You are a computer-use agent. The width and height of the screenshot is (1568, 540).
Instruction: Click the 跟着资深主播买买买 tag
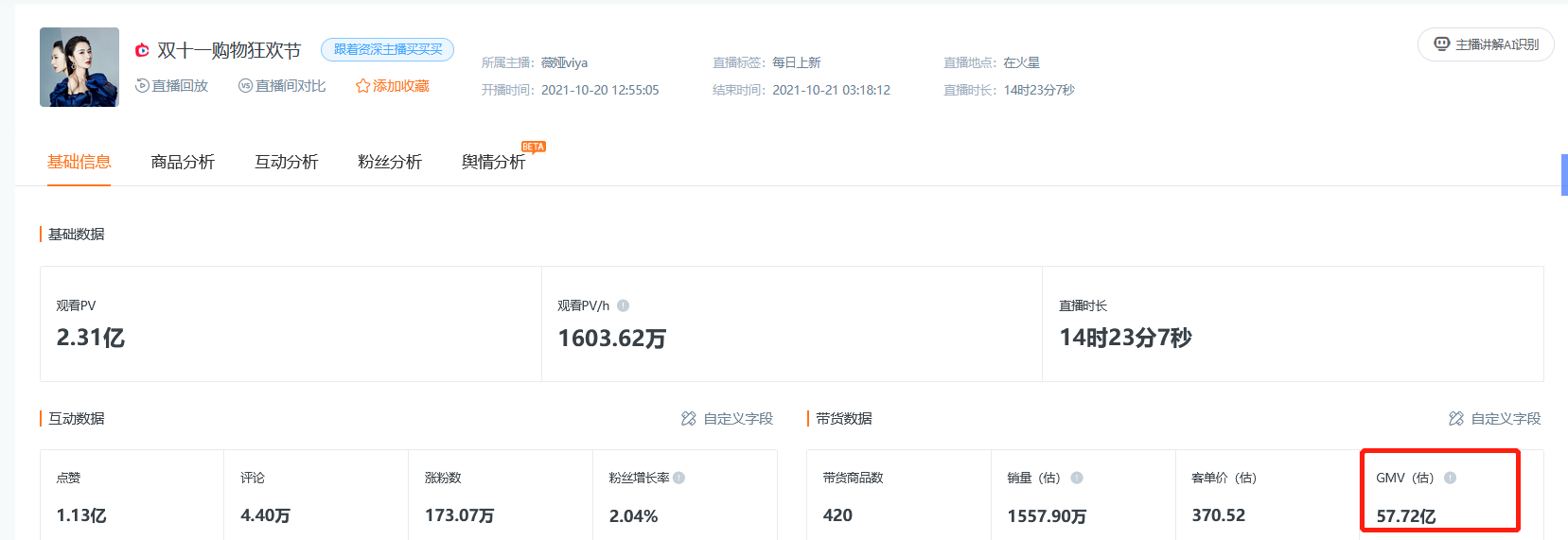coord(387,49)
